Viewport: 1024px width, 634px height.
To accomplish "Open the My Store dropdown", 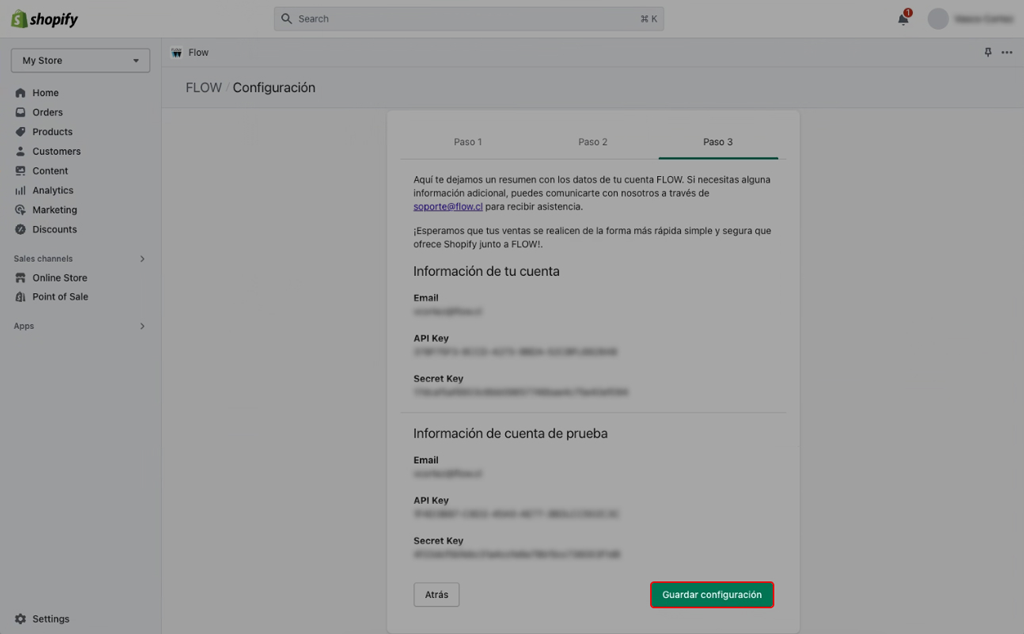I will click(80, 61).
